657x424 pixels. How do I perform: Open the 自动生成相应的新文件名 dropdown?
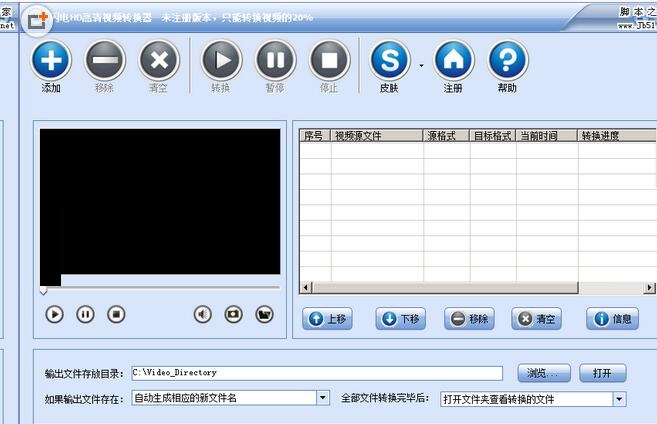(x=323, y=398)
